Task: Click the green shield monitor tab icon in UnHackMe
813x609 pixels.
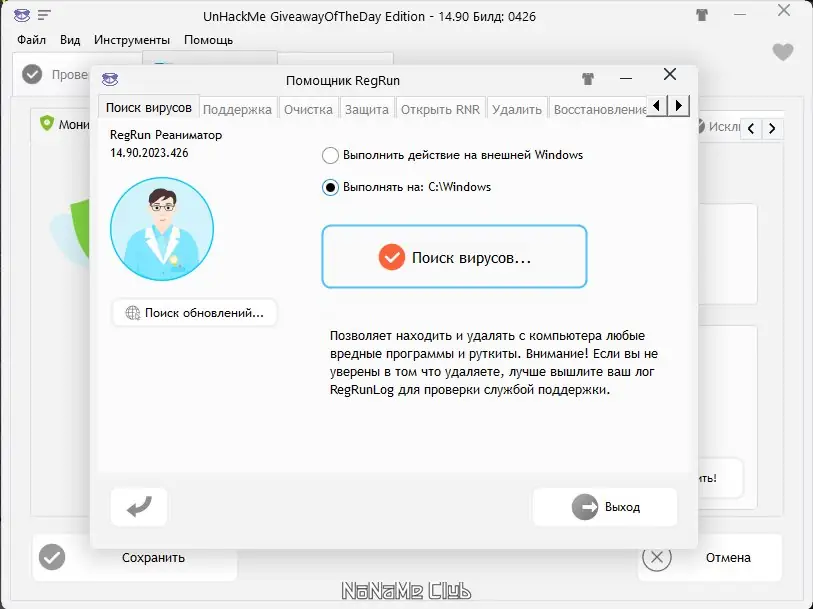Action: tap(47, 123)
